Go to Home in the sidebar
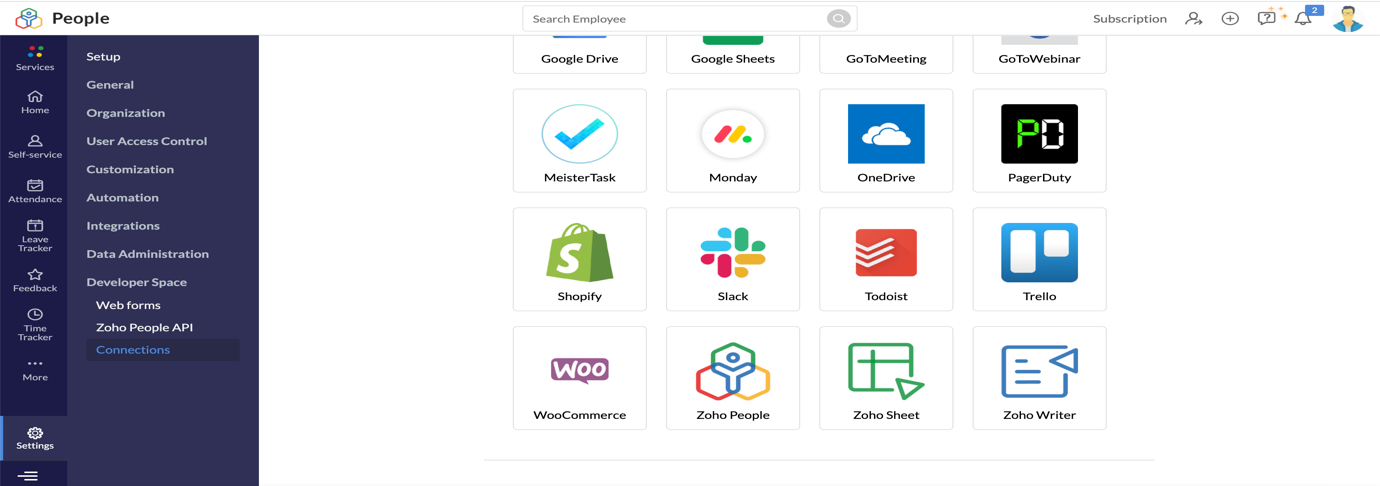The width and height of the screenshot is (1380, 486). [35, 102]
